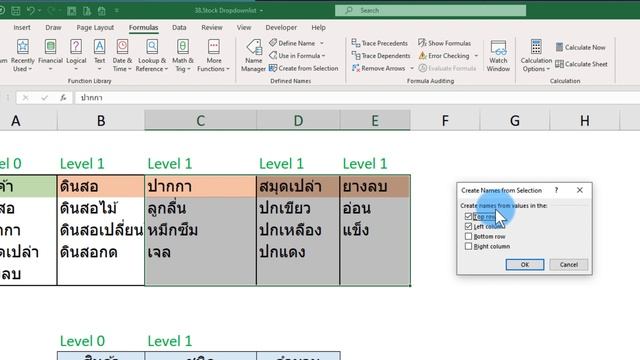Click Calculate Now
Screen dimensions: 640x360
tap(580, 47)
